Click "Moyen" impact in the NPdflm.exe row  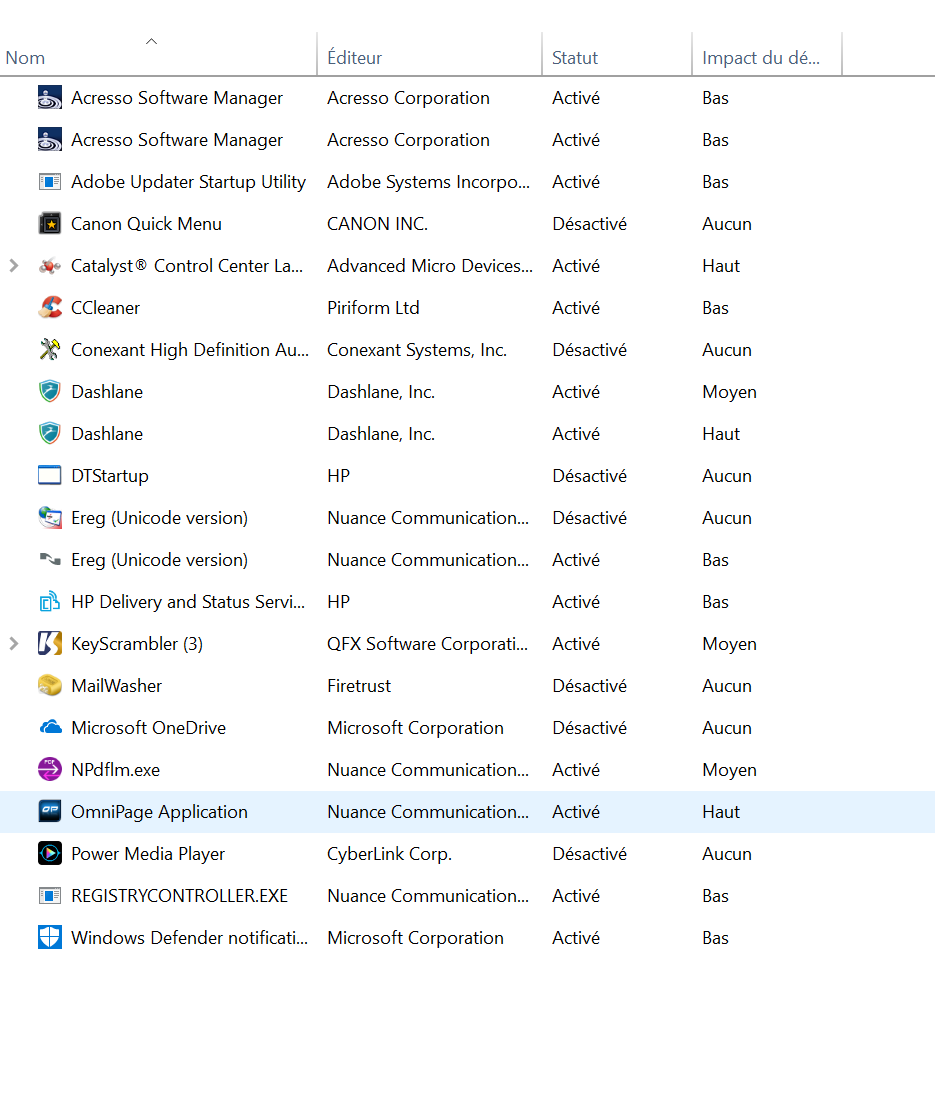tap(729, 770)
